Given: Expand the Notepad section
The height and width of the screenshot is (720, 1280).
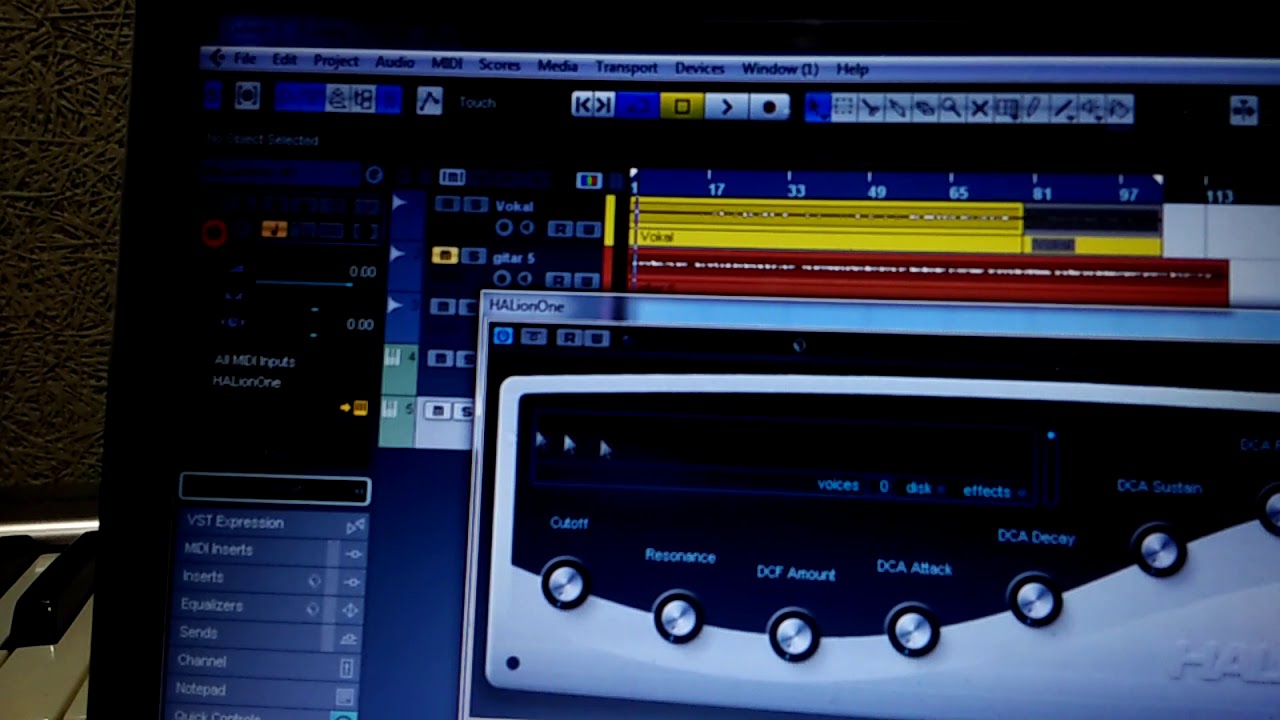Looking at the screenshot, I should coord(263,690).
